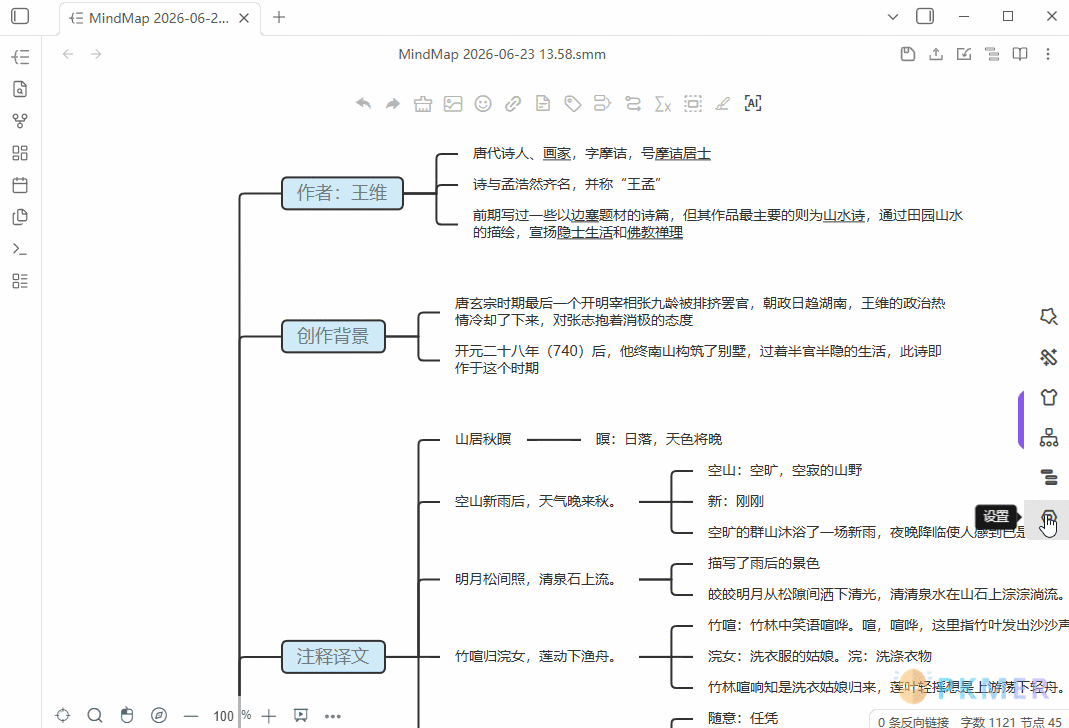Open the tab list dropdown chevron
This screenshot has height=728, width=1069.
[892, 17]
